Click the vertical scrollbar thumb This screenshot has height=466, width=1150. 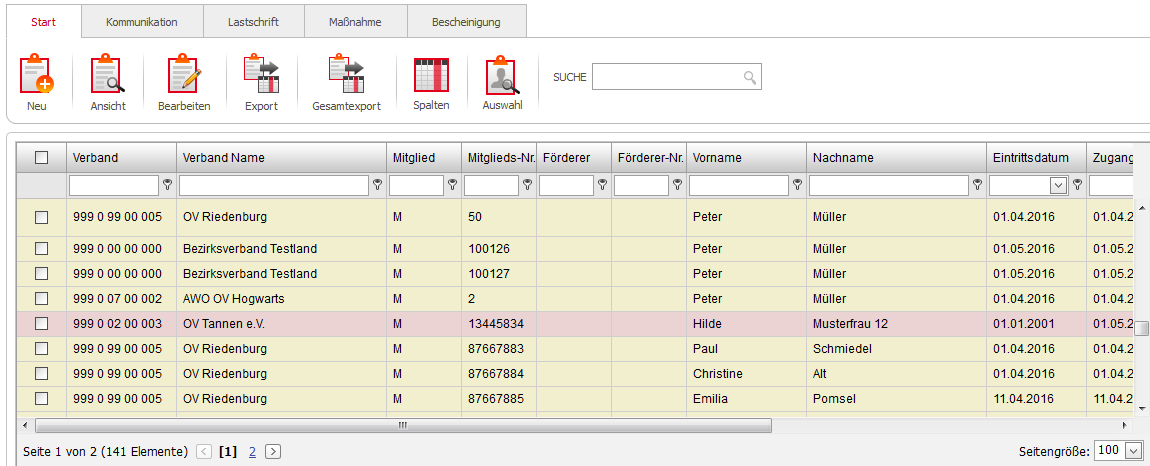[1141, 327]
